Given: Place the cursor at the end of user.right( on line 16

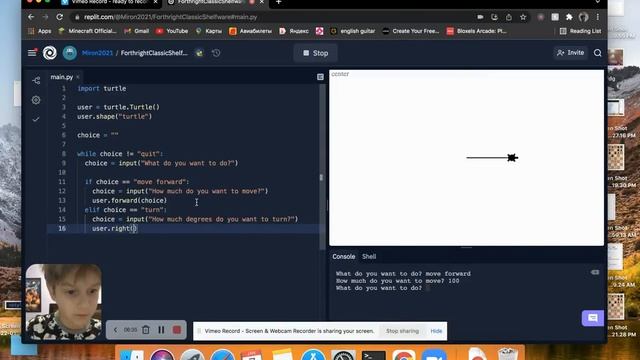Looking at the screenshot, I should click(136, 229).
